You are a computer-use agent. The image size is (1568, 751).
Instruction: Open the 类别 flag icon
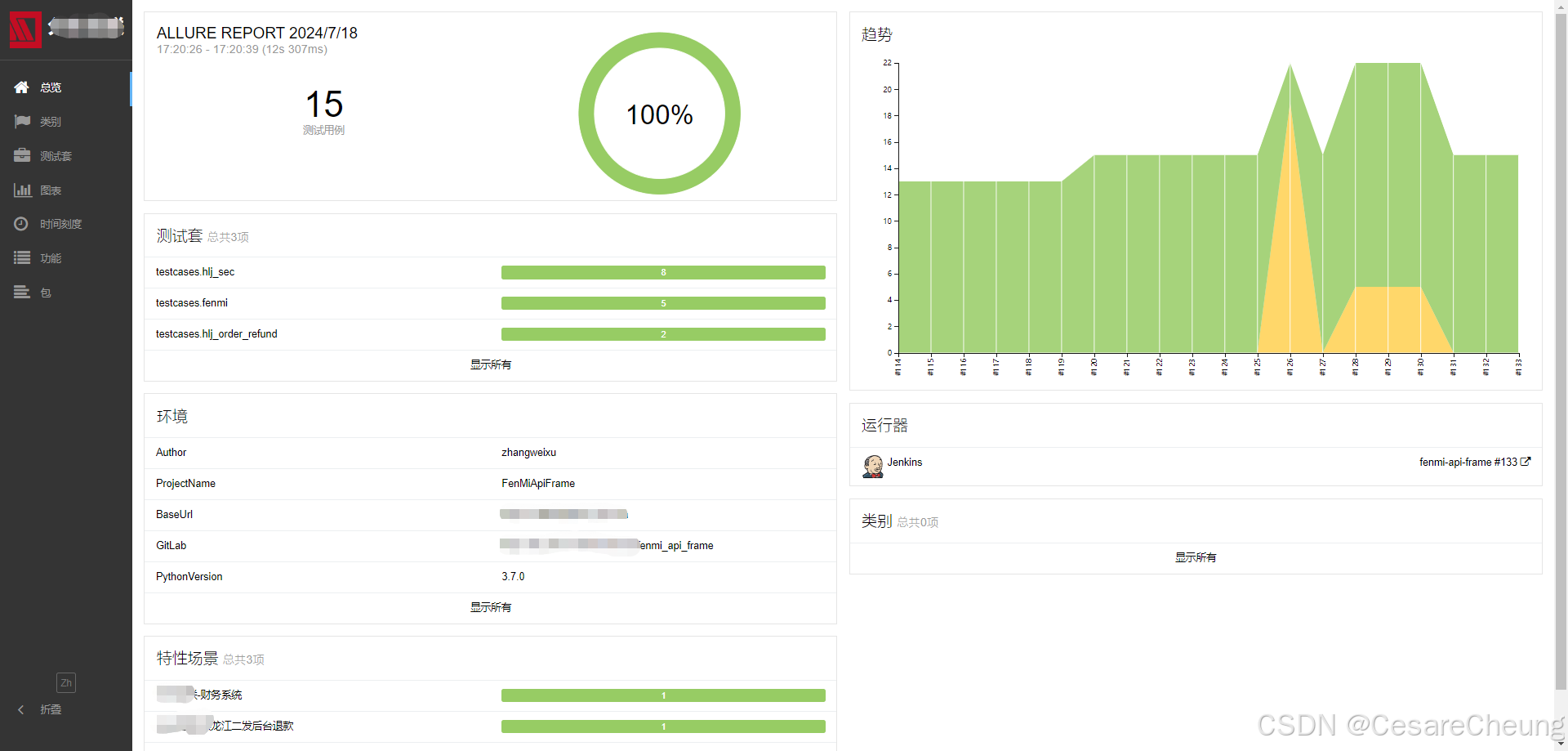[22, 122]
